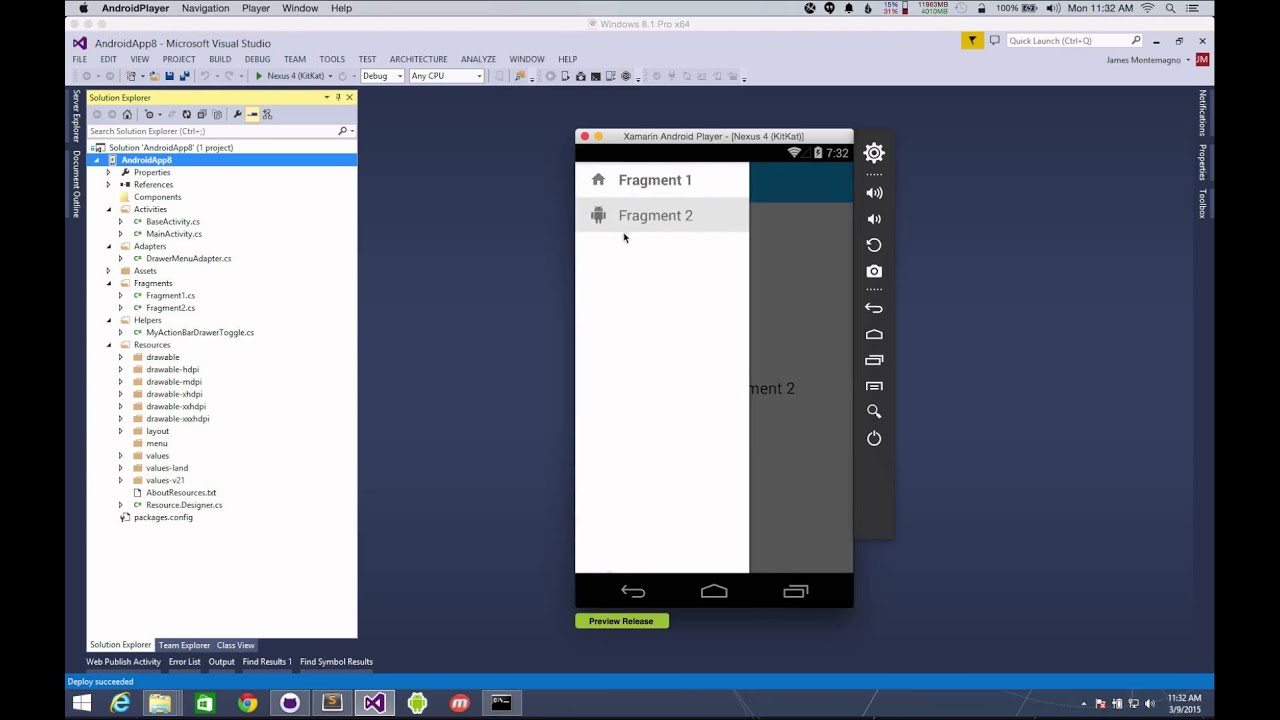The width and height of the screenshot is (1280, 720).
Task: Tap Android back navigation button
Action: [633, 591]
